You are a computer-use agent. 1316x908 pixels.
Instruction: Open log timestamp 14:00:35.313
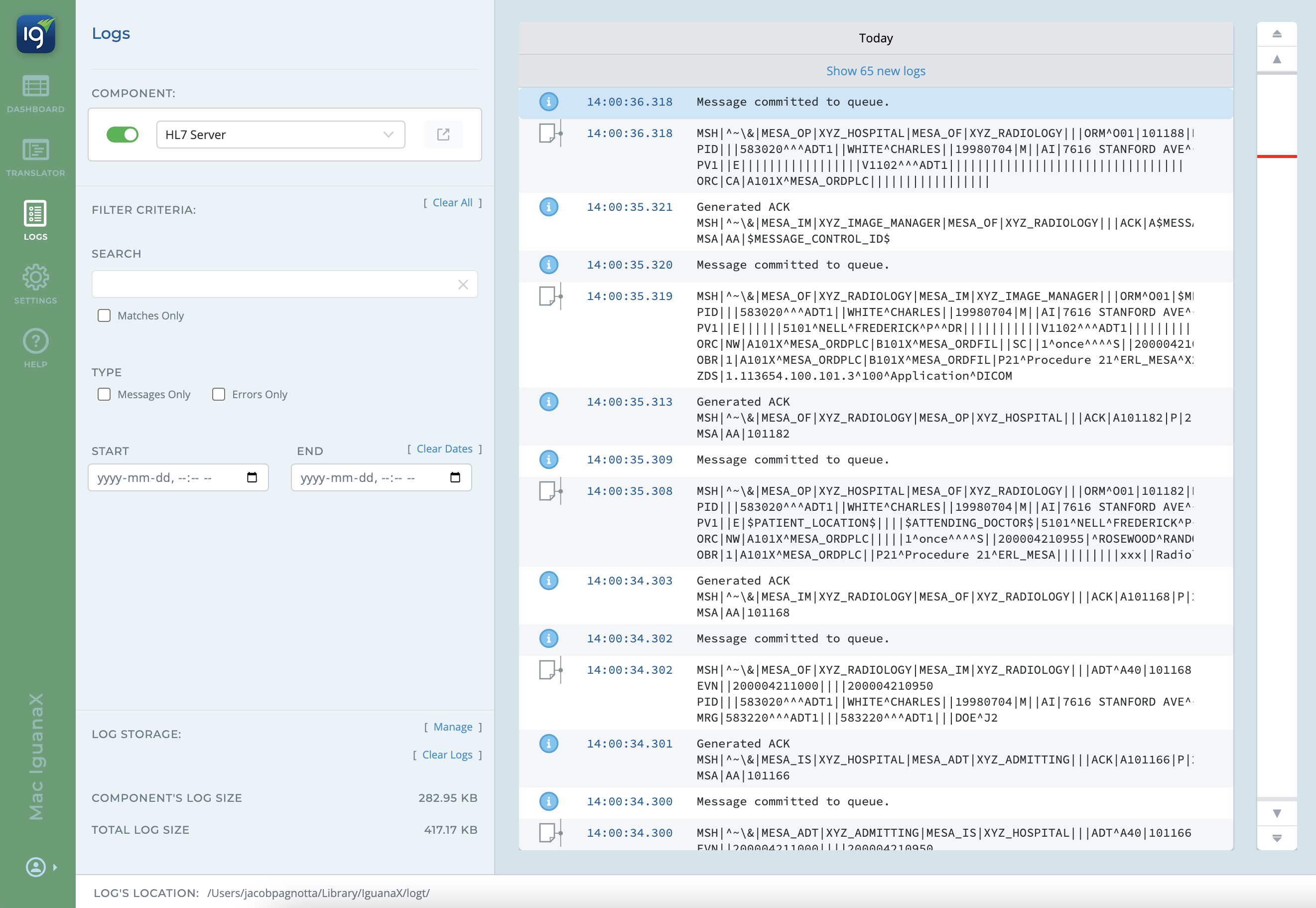[x=629, y=402]
